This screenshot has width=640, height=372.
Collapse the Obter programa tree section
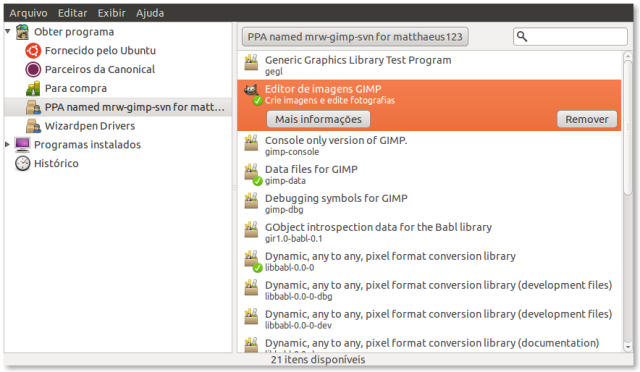8,31
